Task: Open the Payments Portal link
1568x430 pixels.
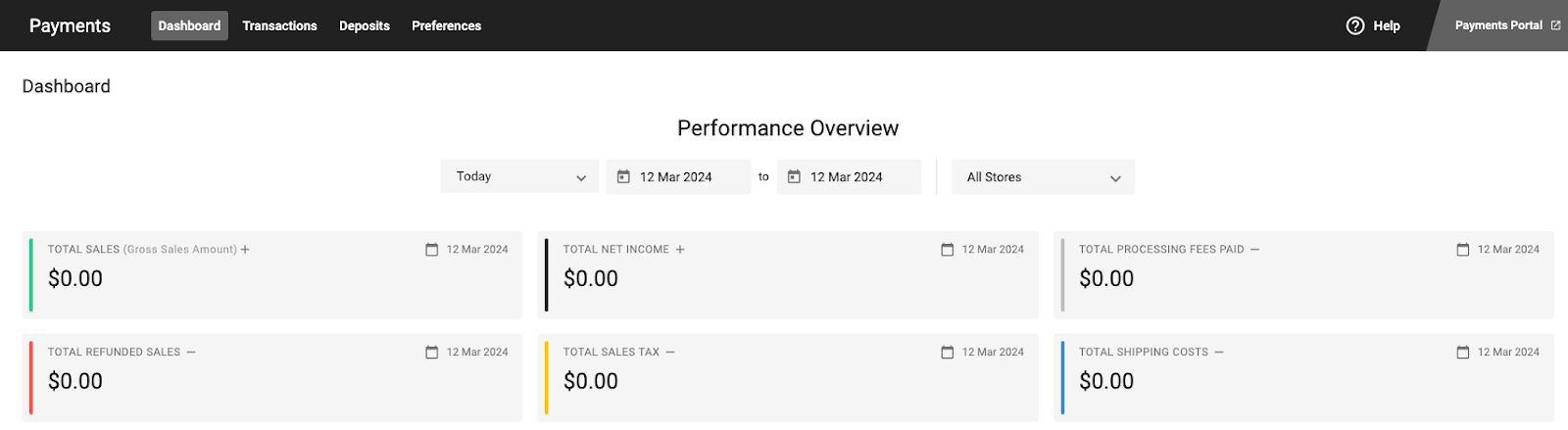Action: point(1497,25)
